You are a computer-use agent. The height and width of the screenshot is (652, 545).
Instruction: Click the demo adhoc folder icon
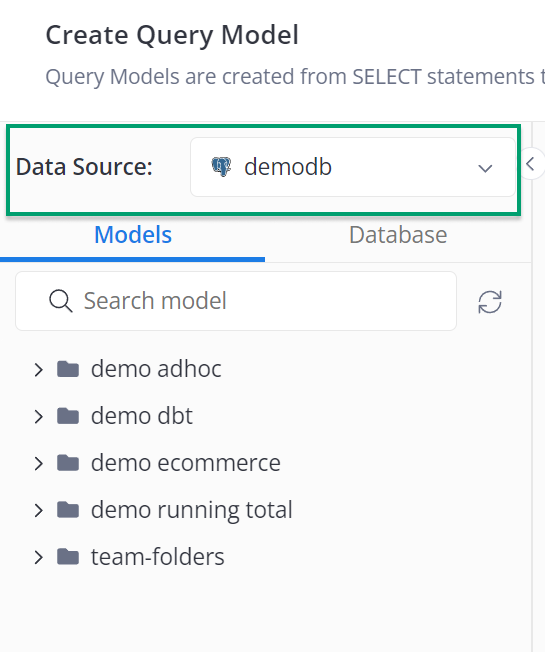(68, 369)
